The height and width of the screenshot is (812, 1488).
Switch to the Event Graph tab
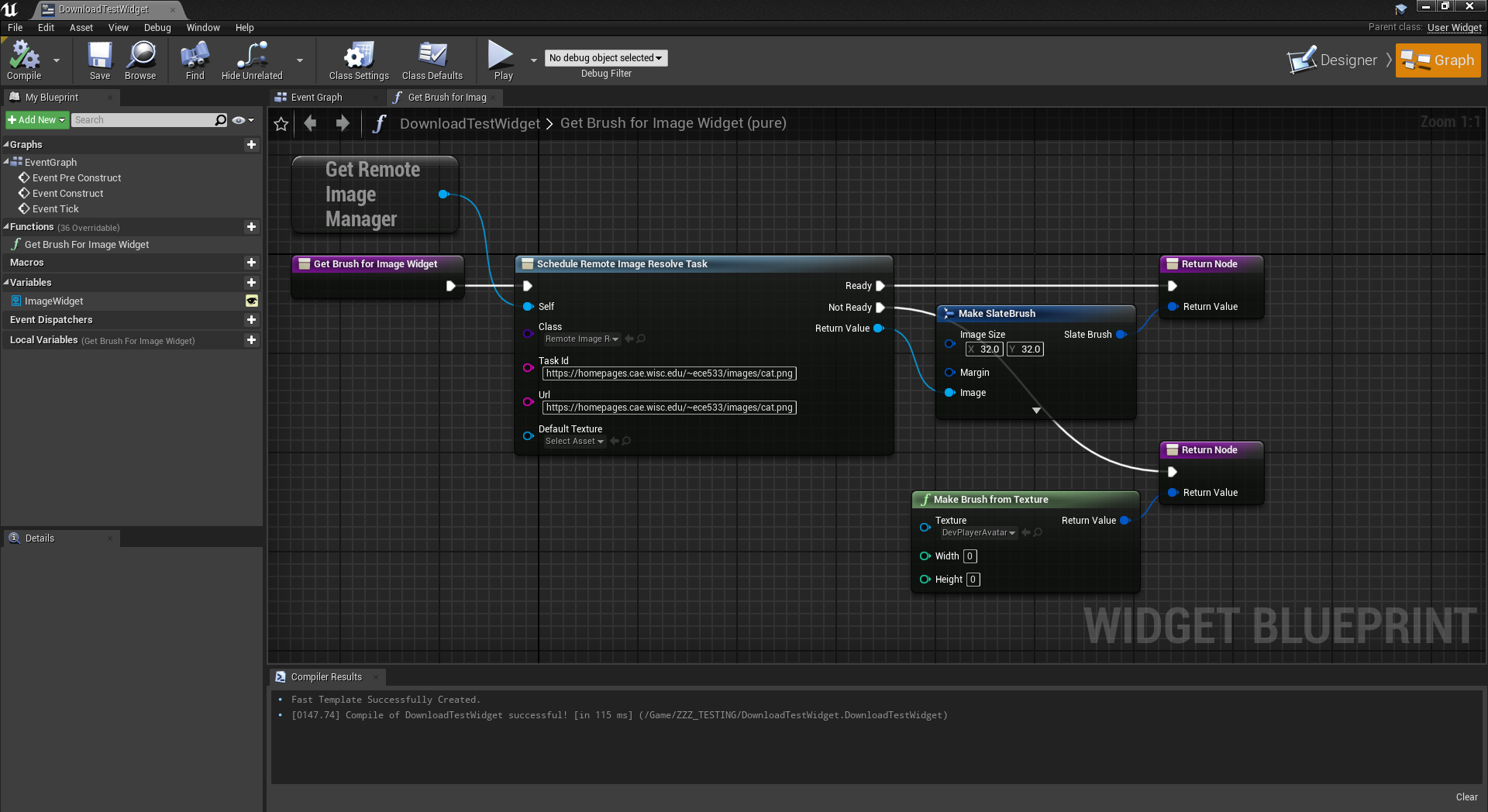325,98
